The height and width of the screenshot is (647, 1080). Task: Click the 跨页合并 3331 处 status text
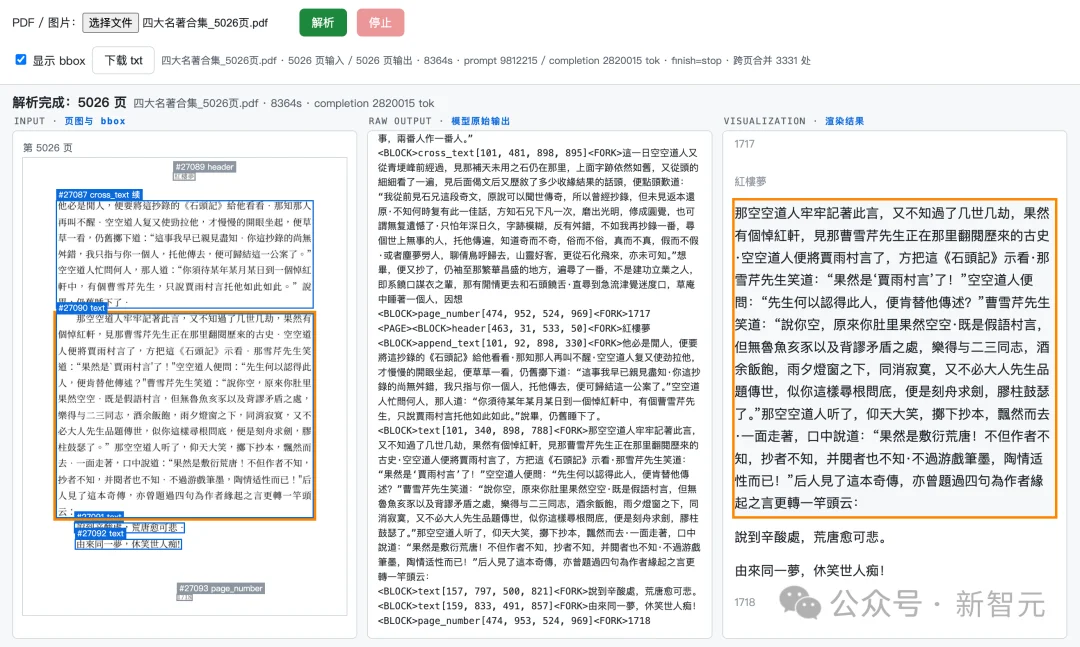[x=771, y=61]
